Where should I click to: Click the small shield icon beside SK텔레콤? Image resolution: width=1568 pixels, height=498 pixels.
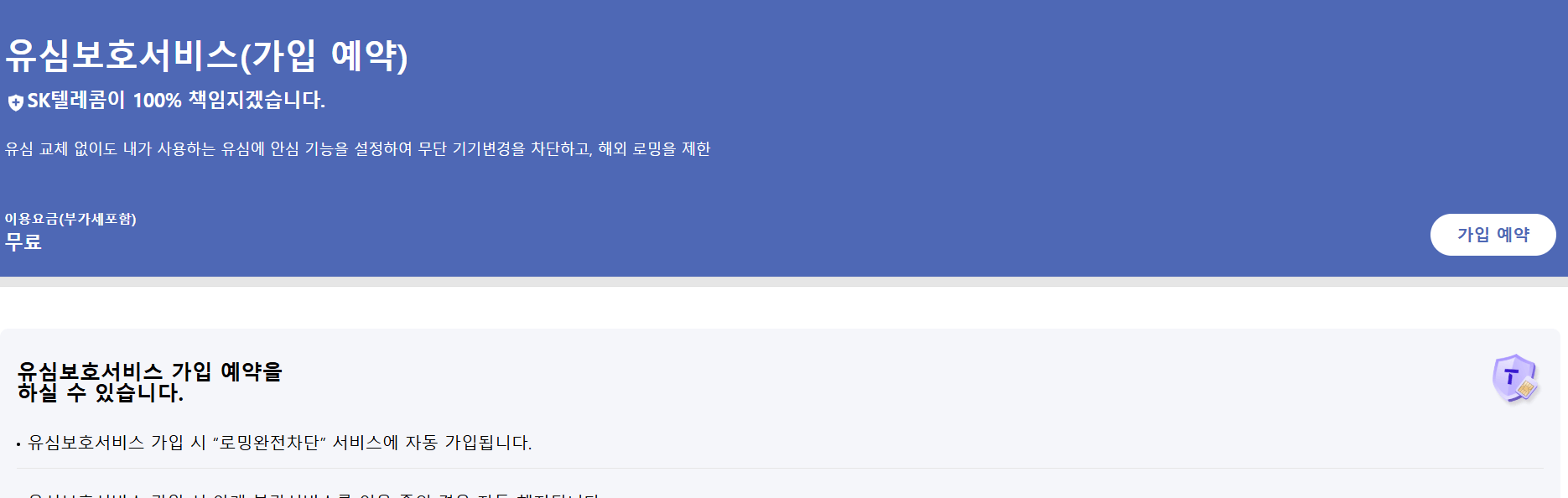pos(15,102)
